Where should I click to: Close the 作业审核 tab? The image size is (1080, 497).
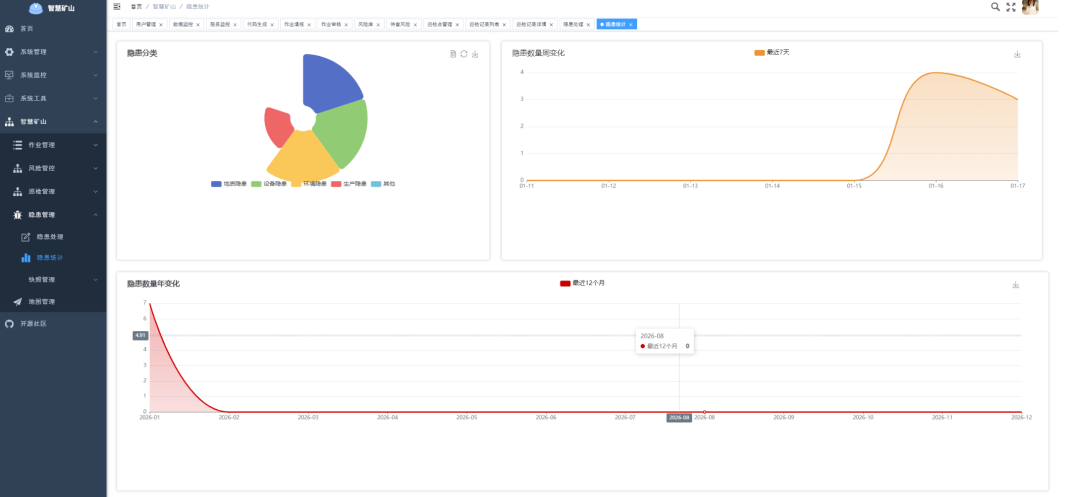[346, 24]
